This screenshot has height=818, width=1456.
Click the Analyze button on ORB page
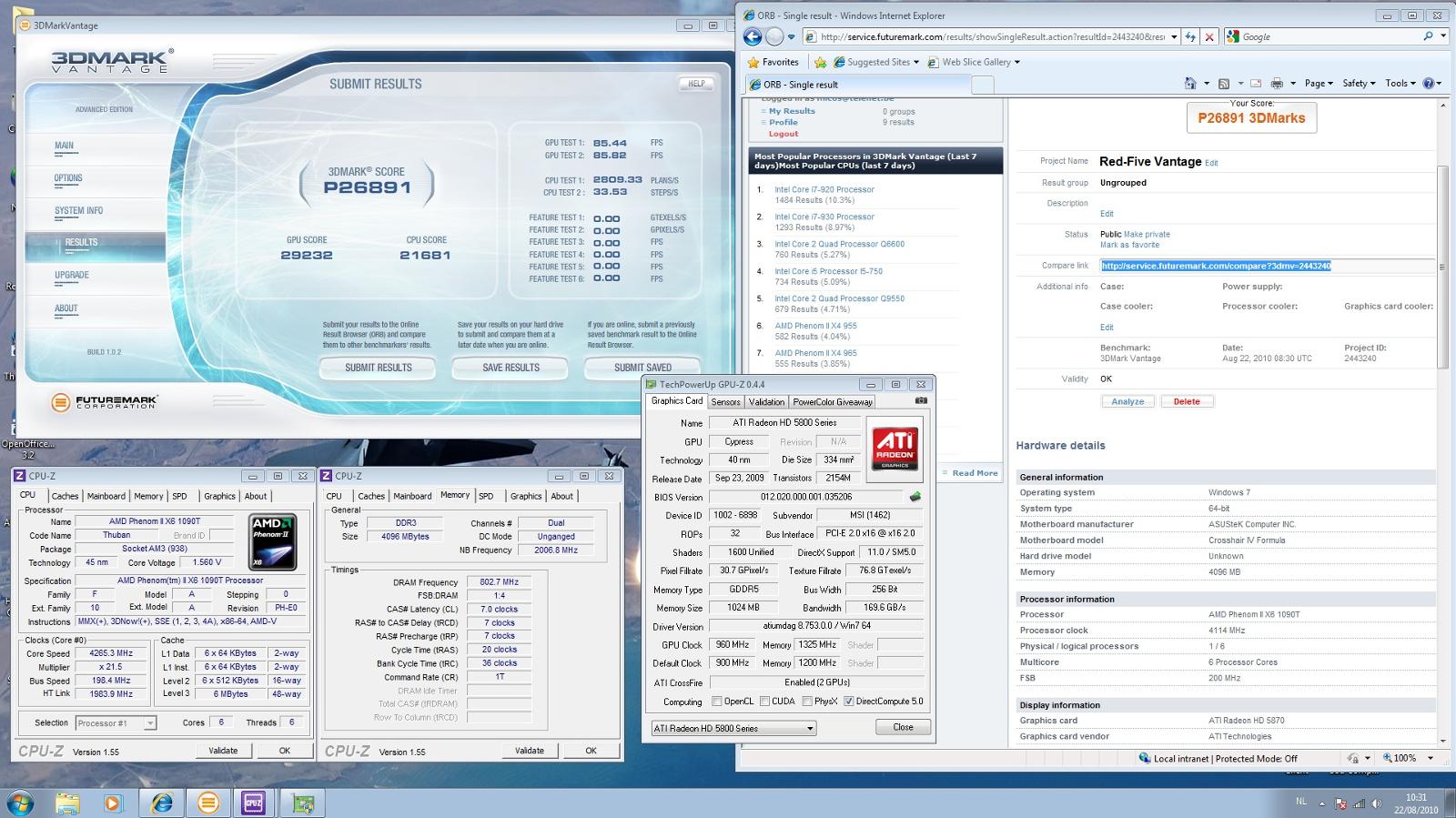coord(1127,401)
